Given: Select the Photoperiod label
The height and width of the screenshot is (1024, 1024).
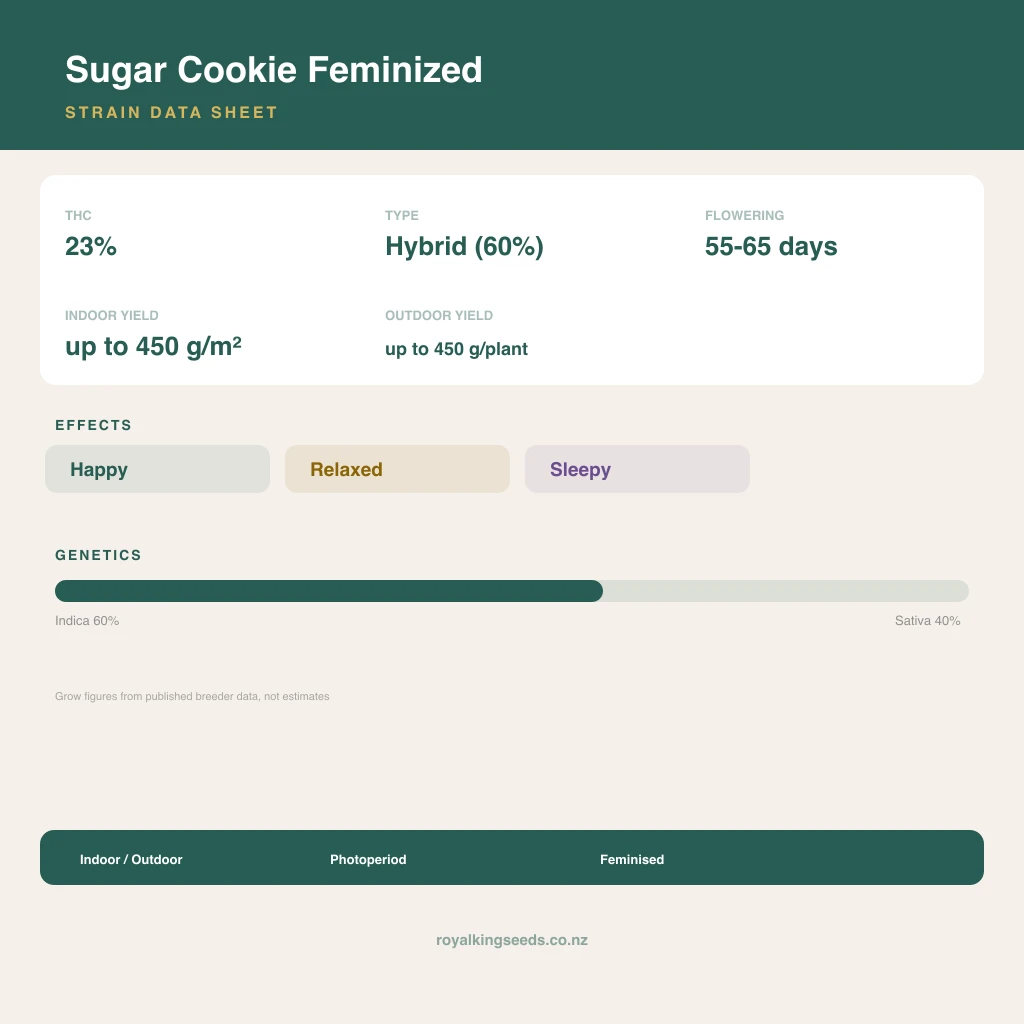Looking at the screenshot, I should (x=368, y=859).
